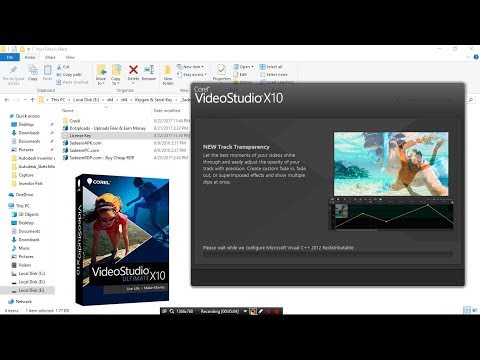Switch to the Share ribbon tab
The width and height of the screenshot is (480, 360).
50,57
